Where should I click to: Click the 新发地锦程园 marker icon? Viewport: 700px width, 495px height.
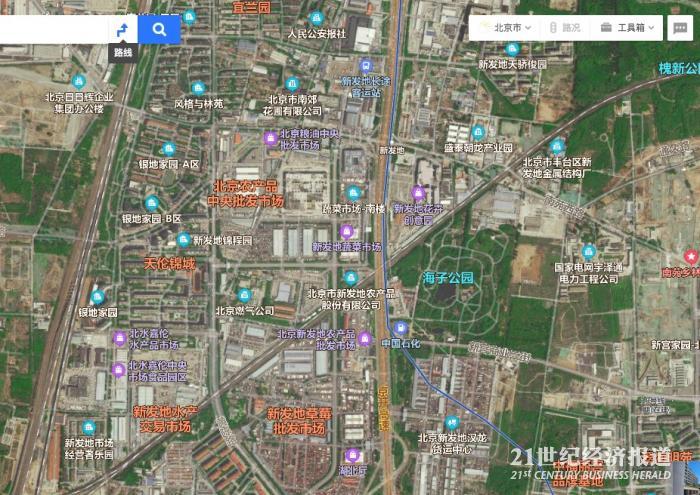tap(183, 240)
